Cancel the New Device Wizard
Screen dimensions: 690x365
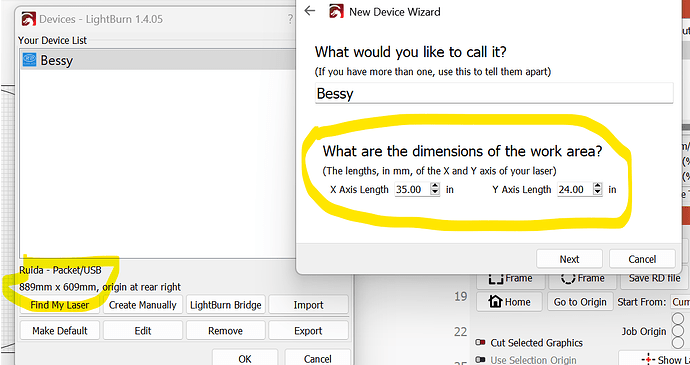pyautogui.click(x=642, y=259)
